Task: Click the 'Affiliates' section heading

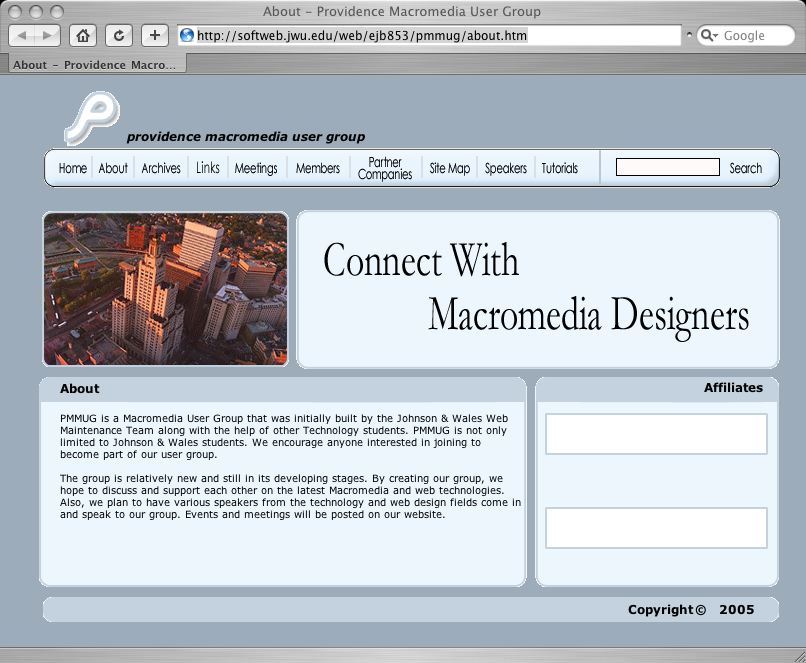Action: 734,388
